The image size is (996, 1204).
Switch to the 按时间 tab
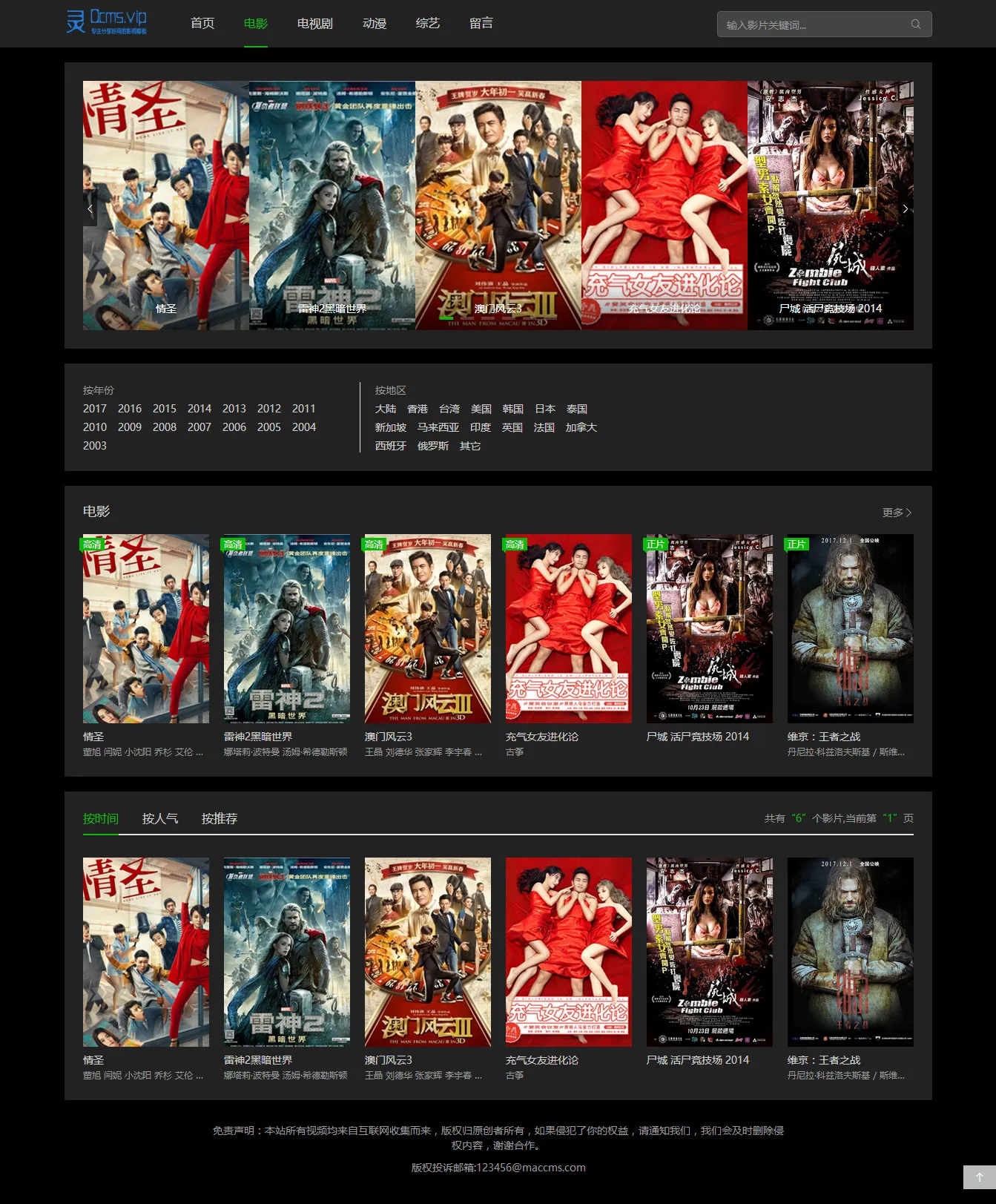click(x=101, y=818)
